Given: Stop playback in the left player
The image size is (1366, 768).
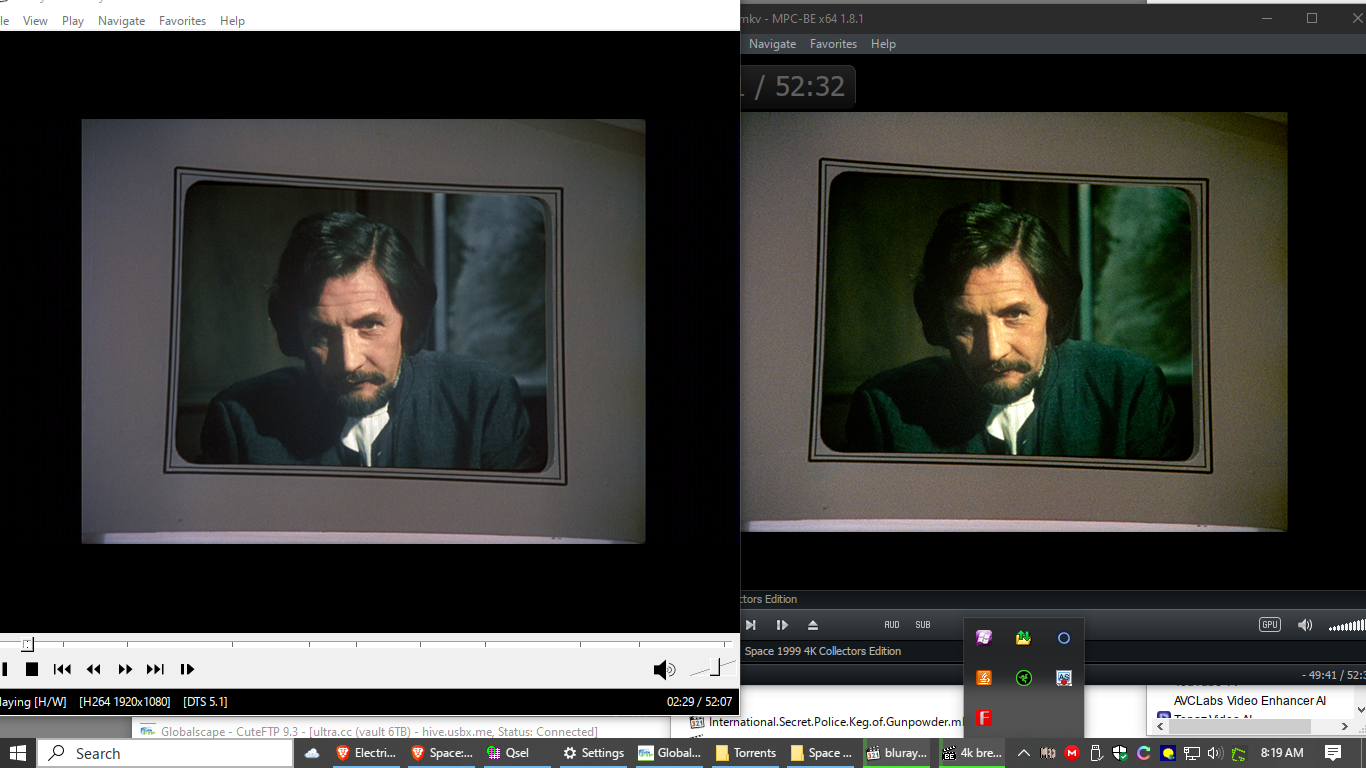Looking at the screenshot, I should (x=32, y=669).
